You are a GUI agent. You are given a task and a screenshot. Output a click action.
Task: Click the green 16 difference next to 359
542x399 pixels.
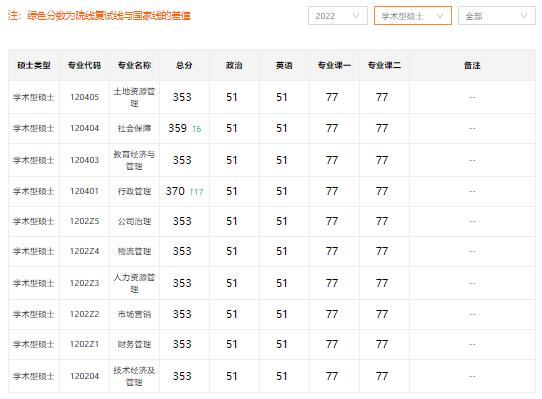coord(197,129)
